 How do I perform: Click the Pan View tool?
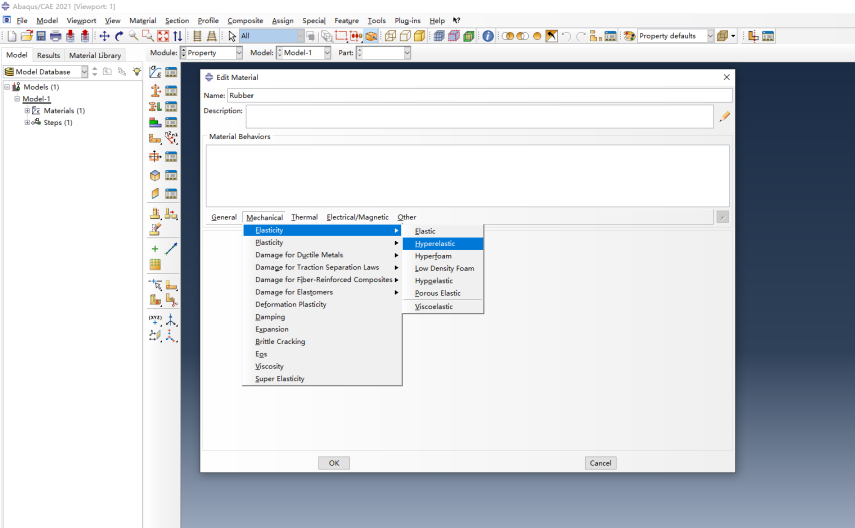[104, 36]
